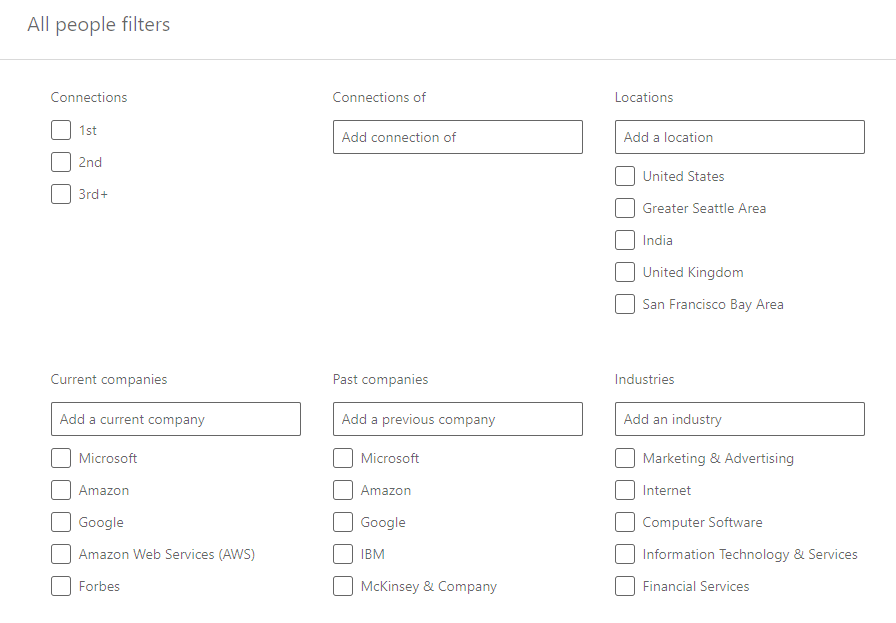The height and width of the screenshot is (623, 896).
Task: Click the Add an industry input box
Action: (x=739, y=419)
